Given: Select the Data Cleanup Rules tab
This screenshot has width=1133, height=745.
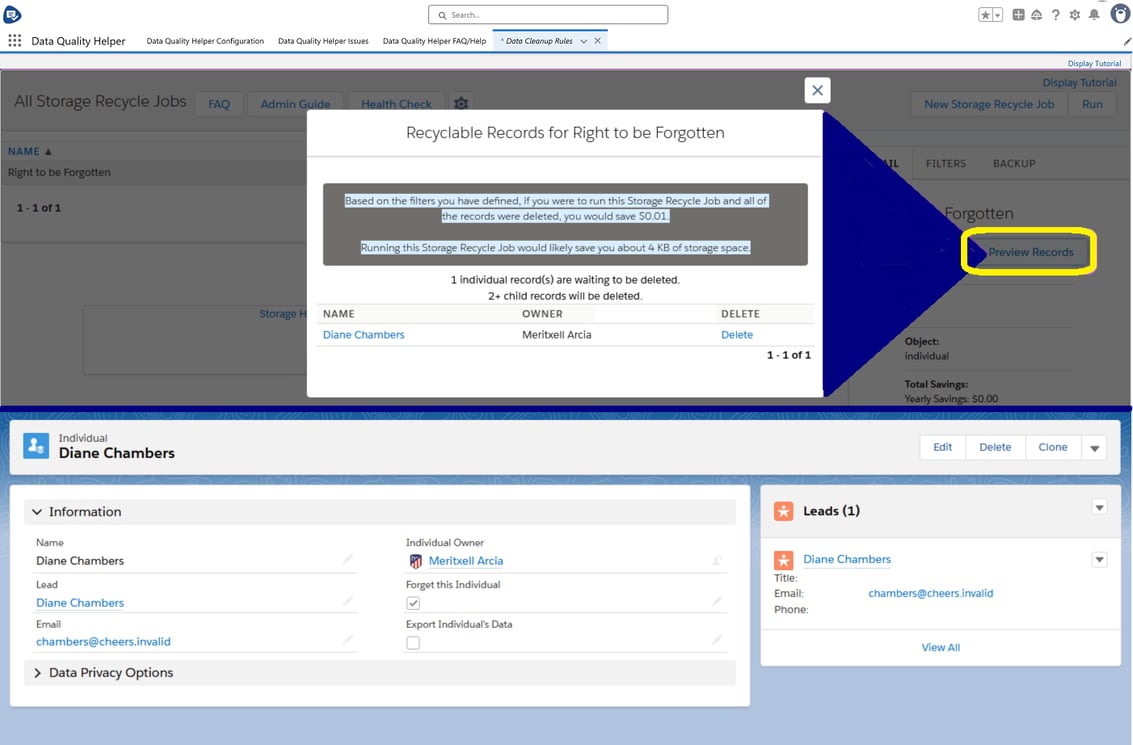Looking at the screenshot, I should (539, 41).
